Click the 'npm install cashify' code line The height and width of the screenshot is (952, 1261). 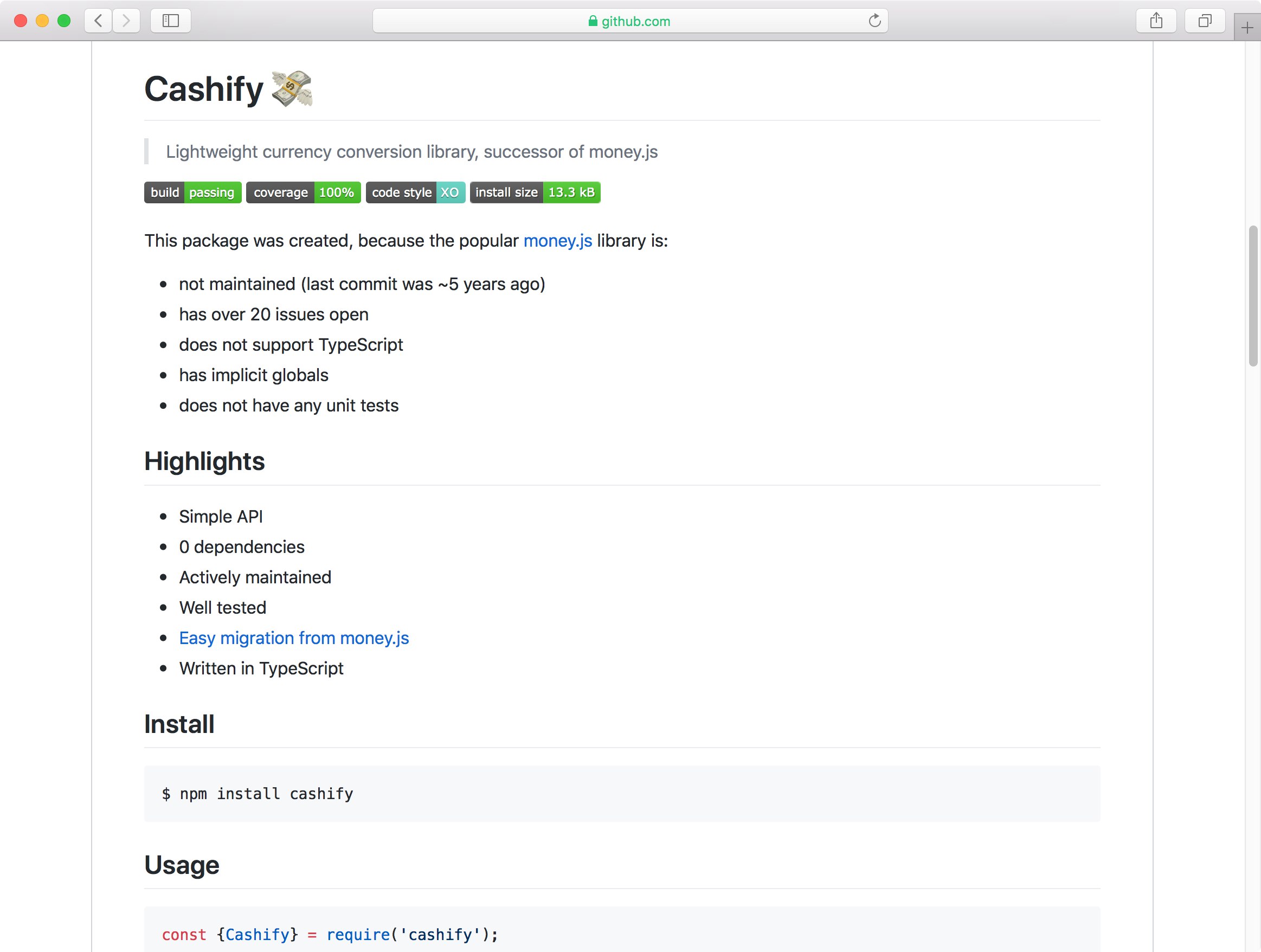point(257,794)
